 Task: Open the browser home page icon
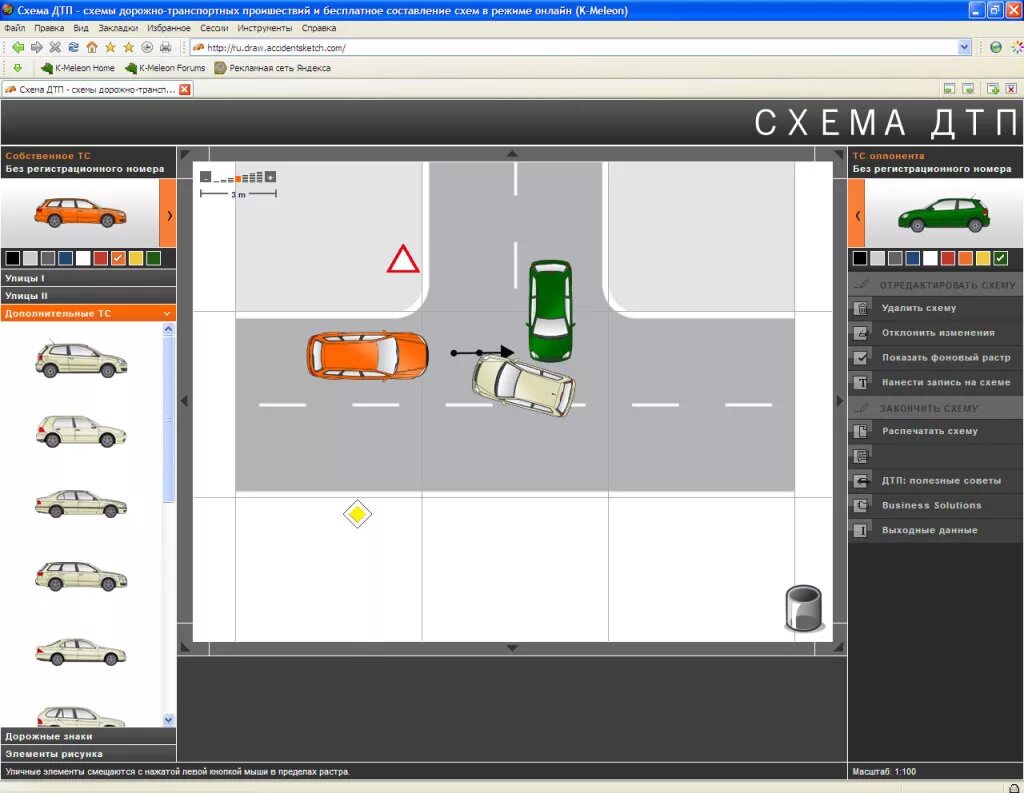pos(92,47)
